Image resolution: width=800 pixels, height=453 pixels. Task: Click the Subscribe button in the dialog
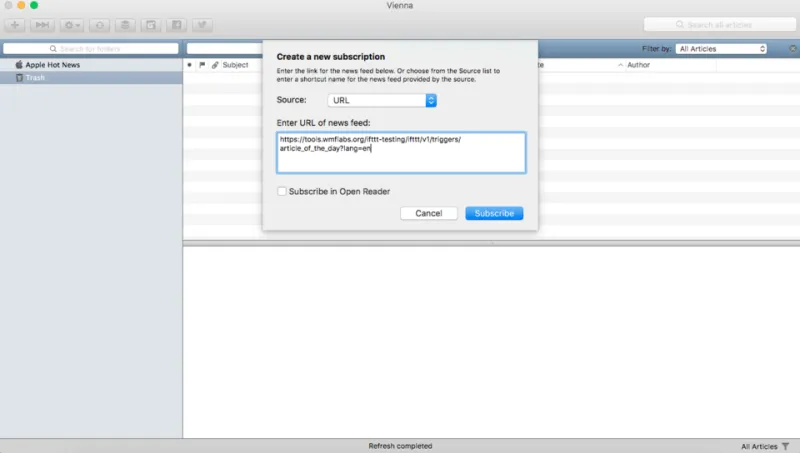click(494, 213)
